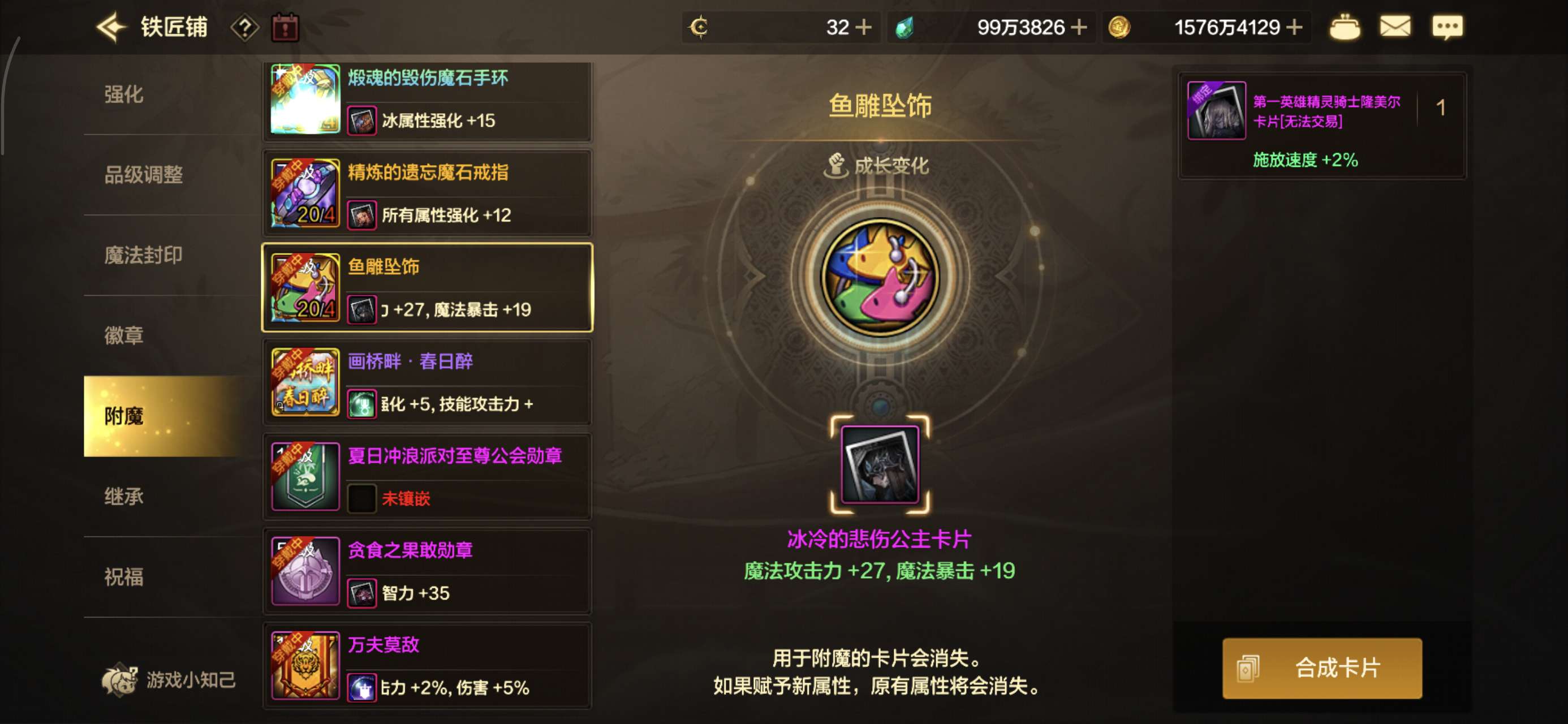Select the 贪食之果敢勋章 list item
The height and width of the screenshot is (724, 1568).
click(427, 571)
